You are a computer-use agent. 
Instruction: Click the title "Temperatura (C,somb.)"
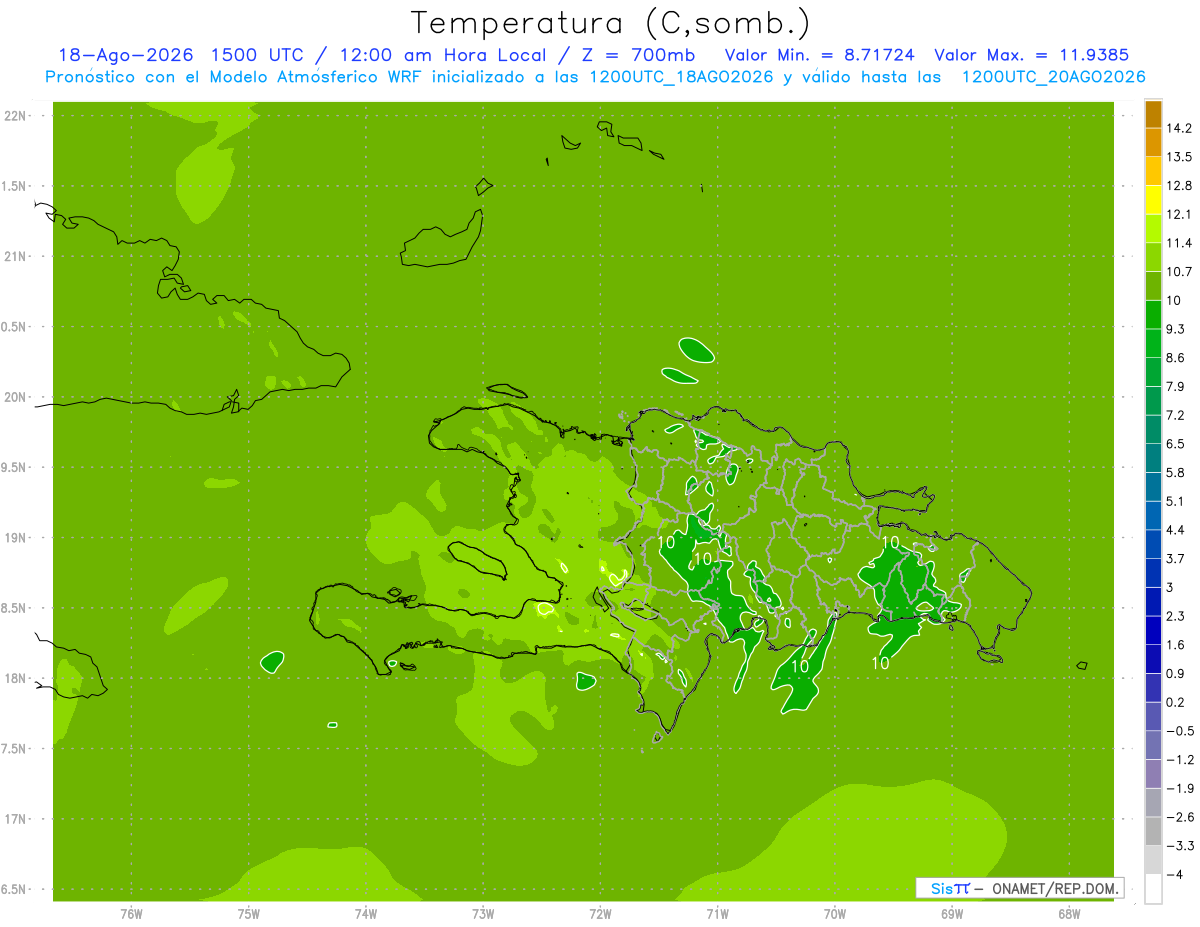pyautogui.click(x=610, y=23)
